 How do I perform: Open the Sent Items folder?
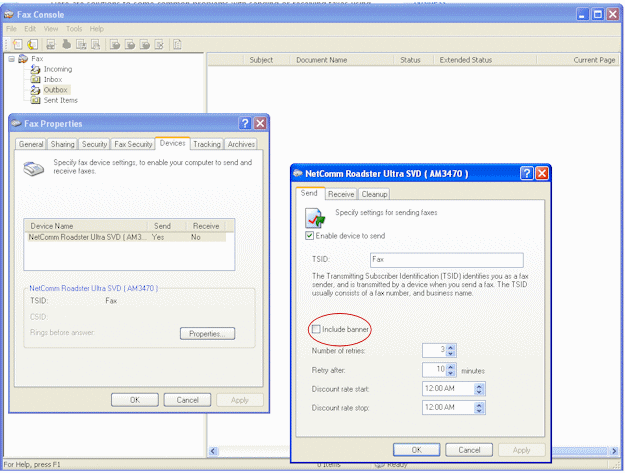tap(61, 100)
